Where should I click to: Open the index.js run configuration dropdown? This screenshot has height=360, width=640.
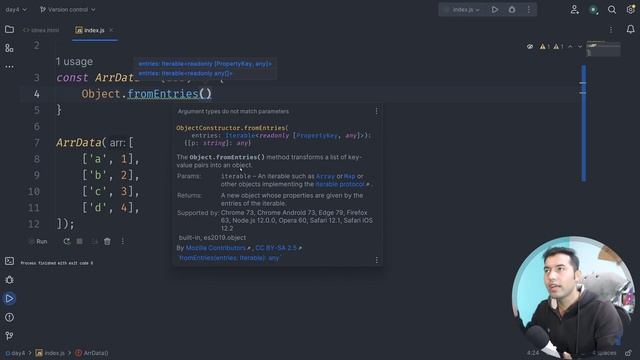point(462,9)
